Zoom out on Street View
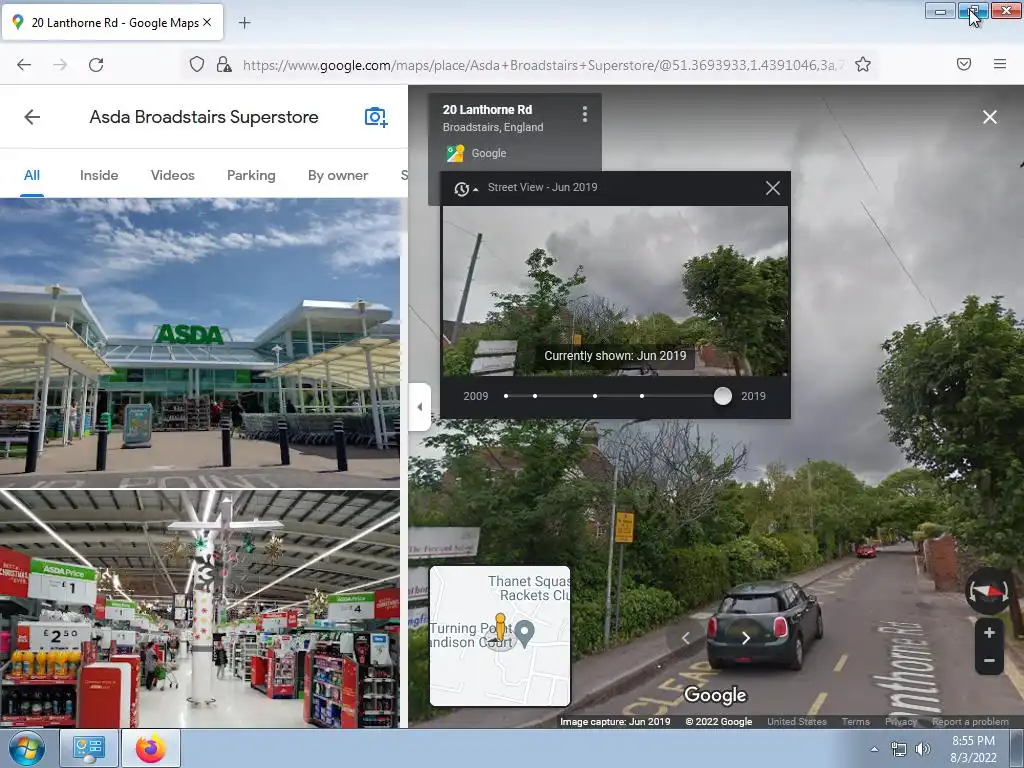Screen dimensions: 1024x768 [x=989, y=660]
